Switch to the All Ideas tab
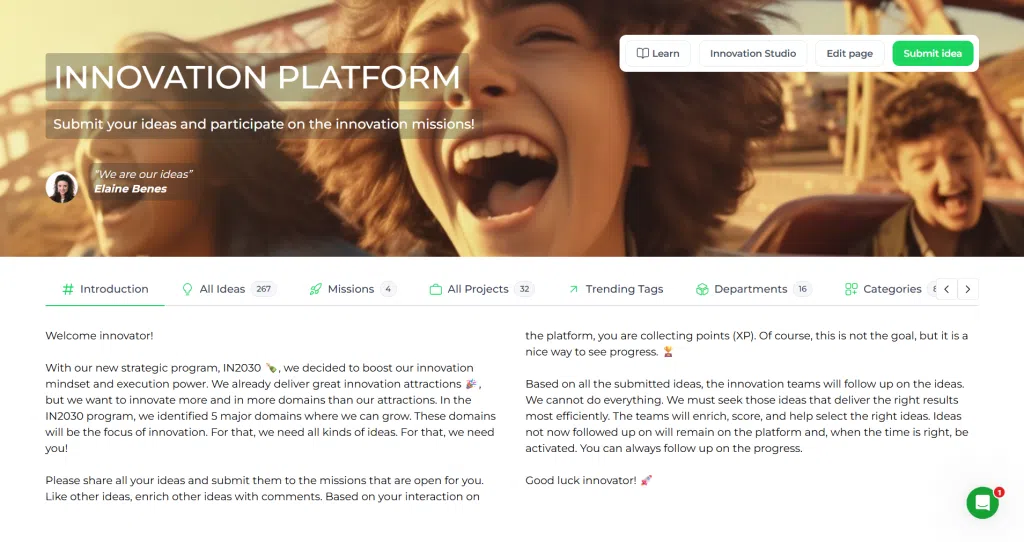Image resolution: width=1024 pixels, height=542 pixels. [x=229, y=289]
